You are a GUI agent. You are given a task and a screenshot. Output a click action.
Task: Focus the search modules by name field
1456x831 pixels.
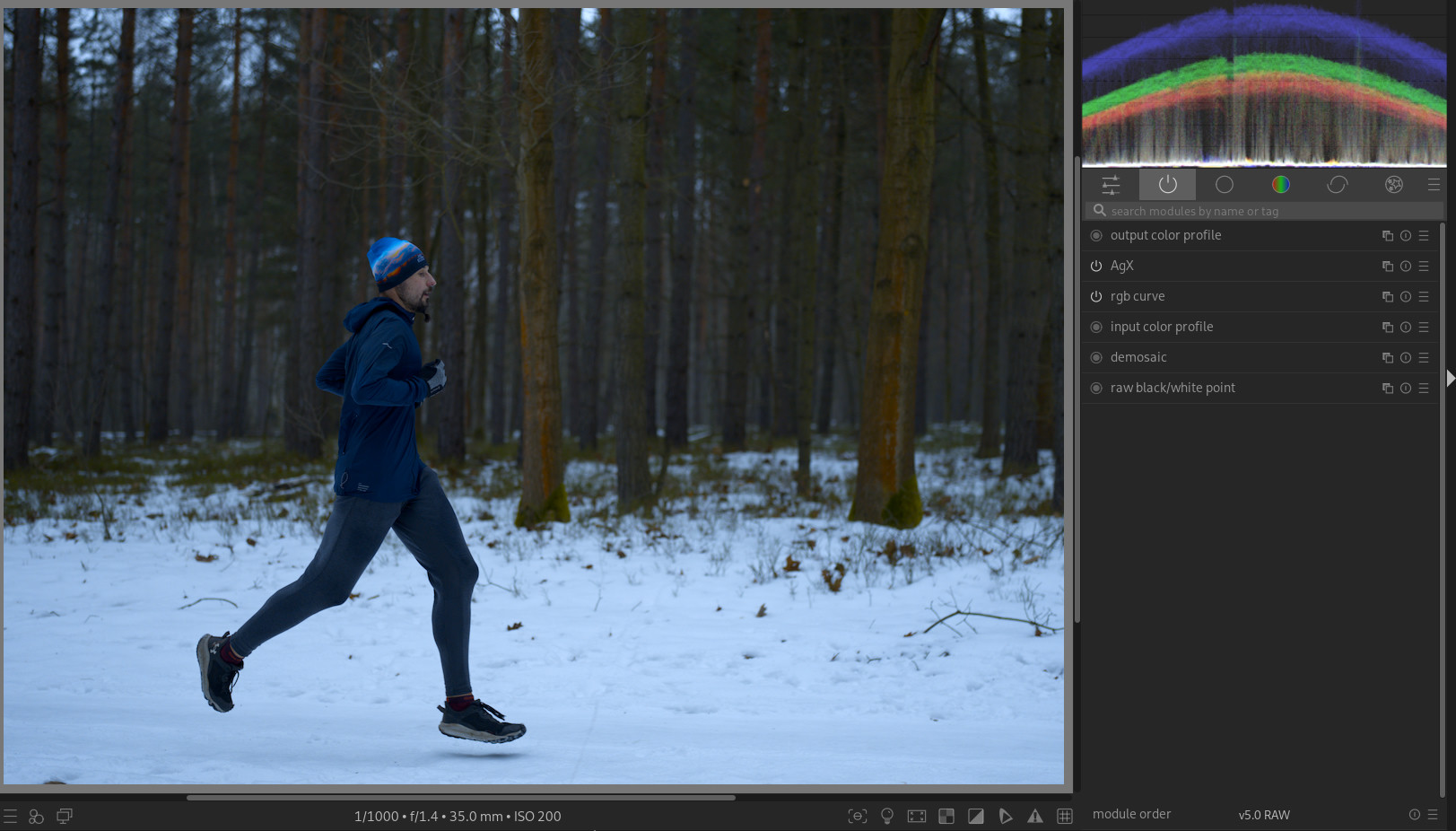click(1264, 211)
